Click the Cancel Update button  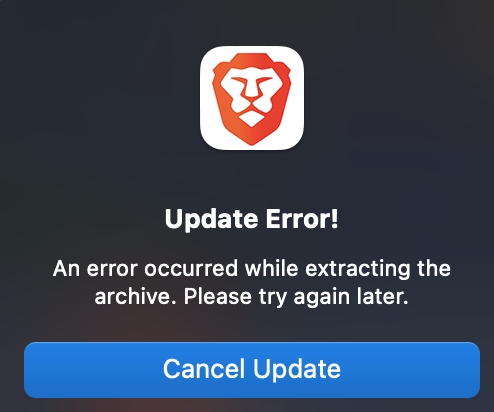tap(252, 370)
